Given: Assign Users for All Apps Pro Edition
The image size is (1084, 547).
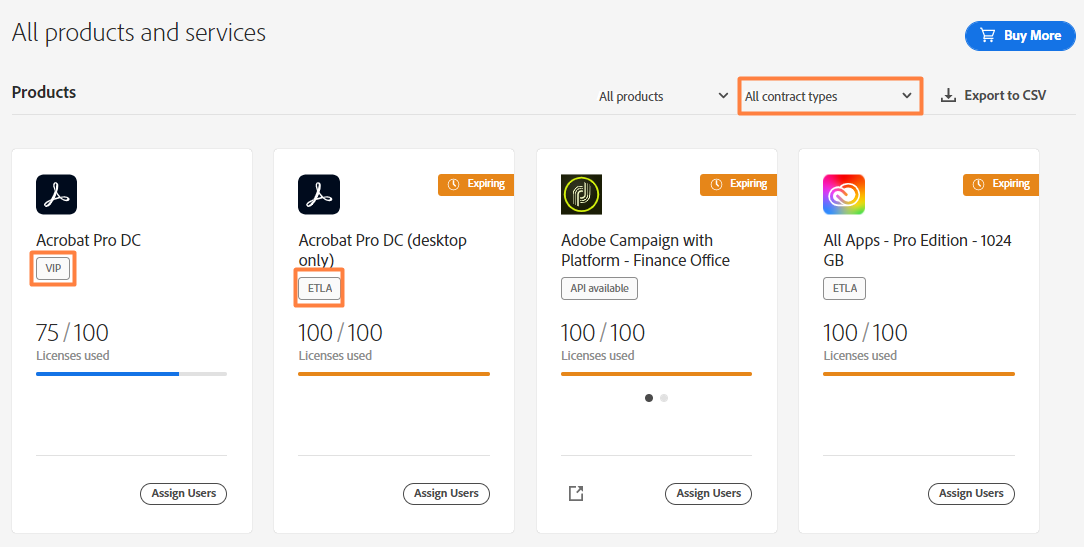Looking at the screenshot, I should [x=971, y=494].
